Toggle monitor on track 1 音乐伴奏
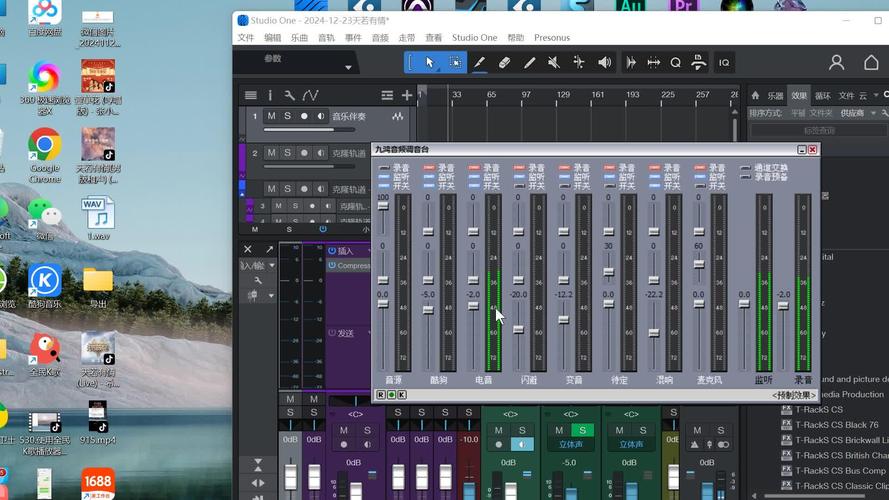The image size is (889, 500). 320,116
